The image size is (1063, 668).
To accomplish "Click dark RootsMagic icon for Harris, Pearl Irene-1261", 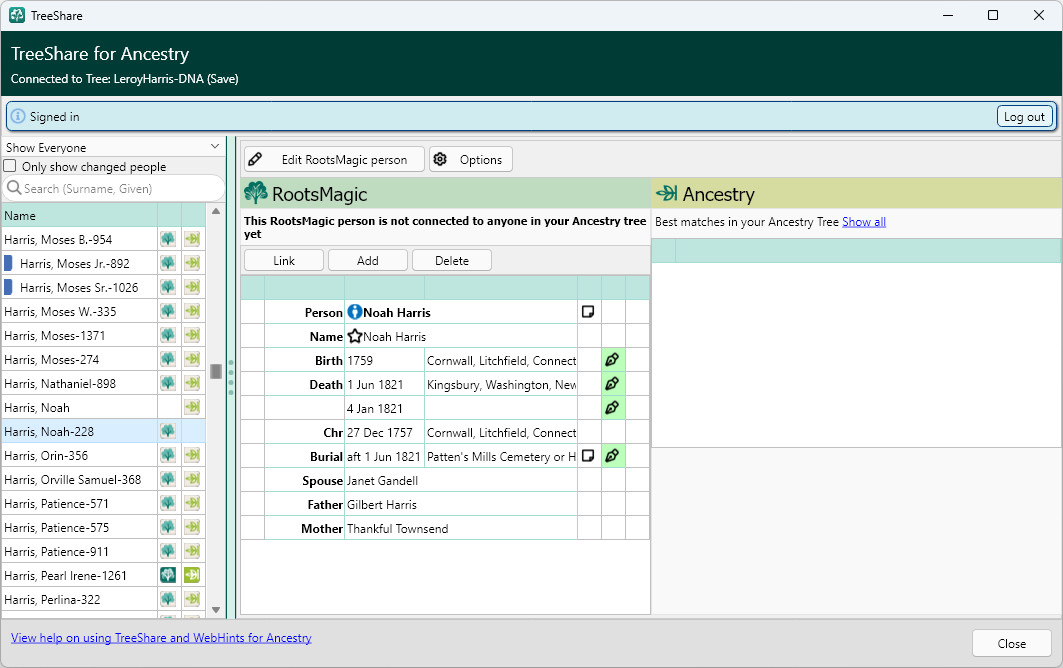I will (167, 575).
